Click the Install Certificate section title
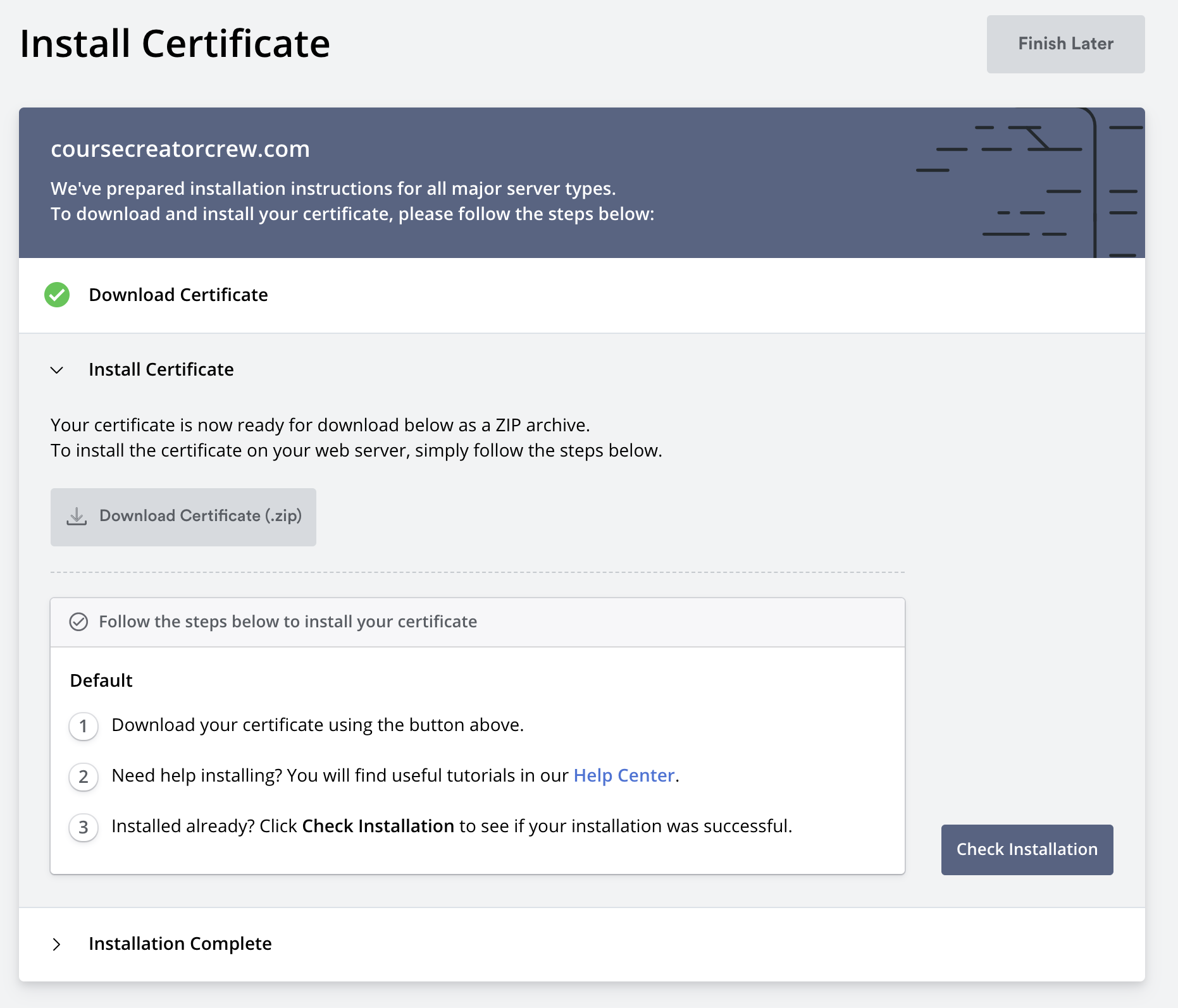The image size is (1178, 1008). point(161,369)
